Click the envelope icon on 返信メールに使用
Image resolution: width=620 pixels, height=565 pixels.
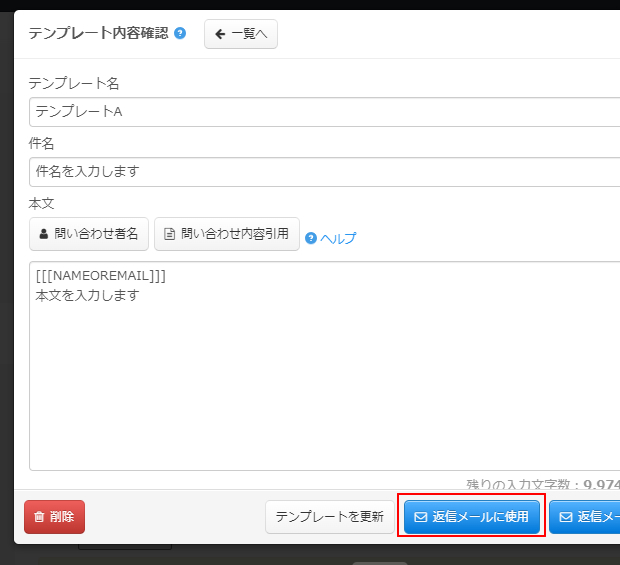coord(420,517)
